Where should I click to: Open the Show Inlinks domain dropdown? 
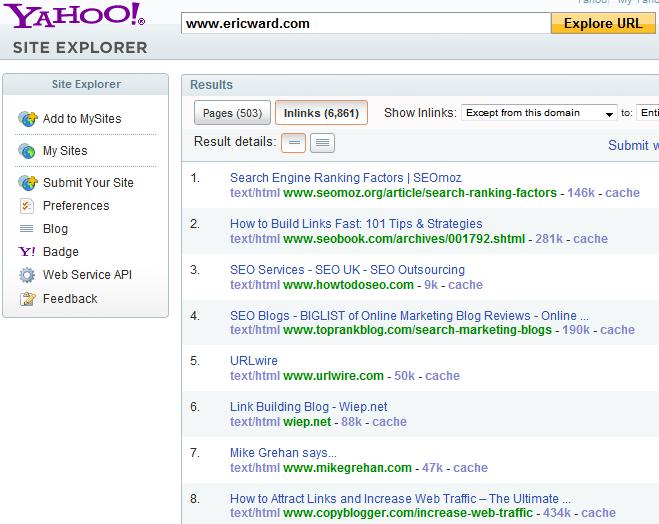tap(539, 113)
